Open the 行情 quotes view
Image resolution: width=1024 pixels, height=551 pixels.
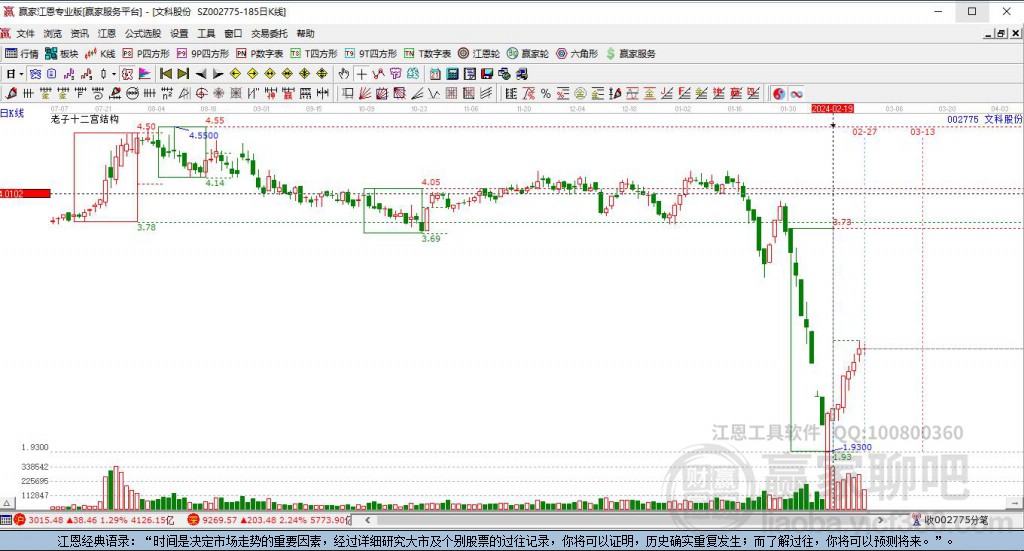22,54
